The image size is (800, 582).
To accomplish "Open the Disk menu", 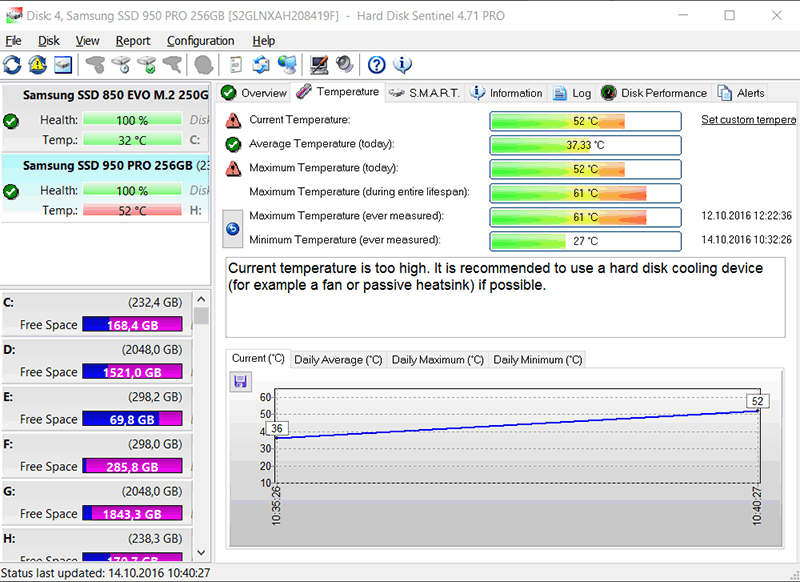I will [49, 41].
